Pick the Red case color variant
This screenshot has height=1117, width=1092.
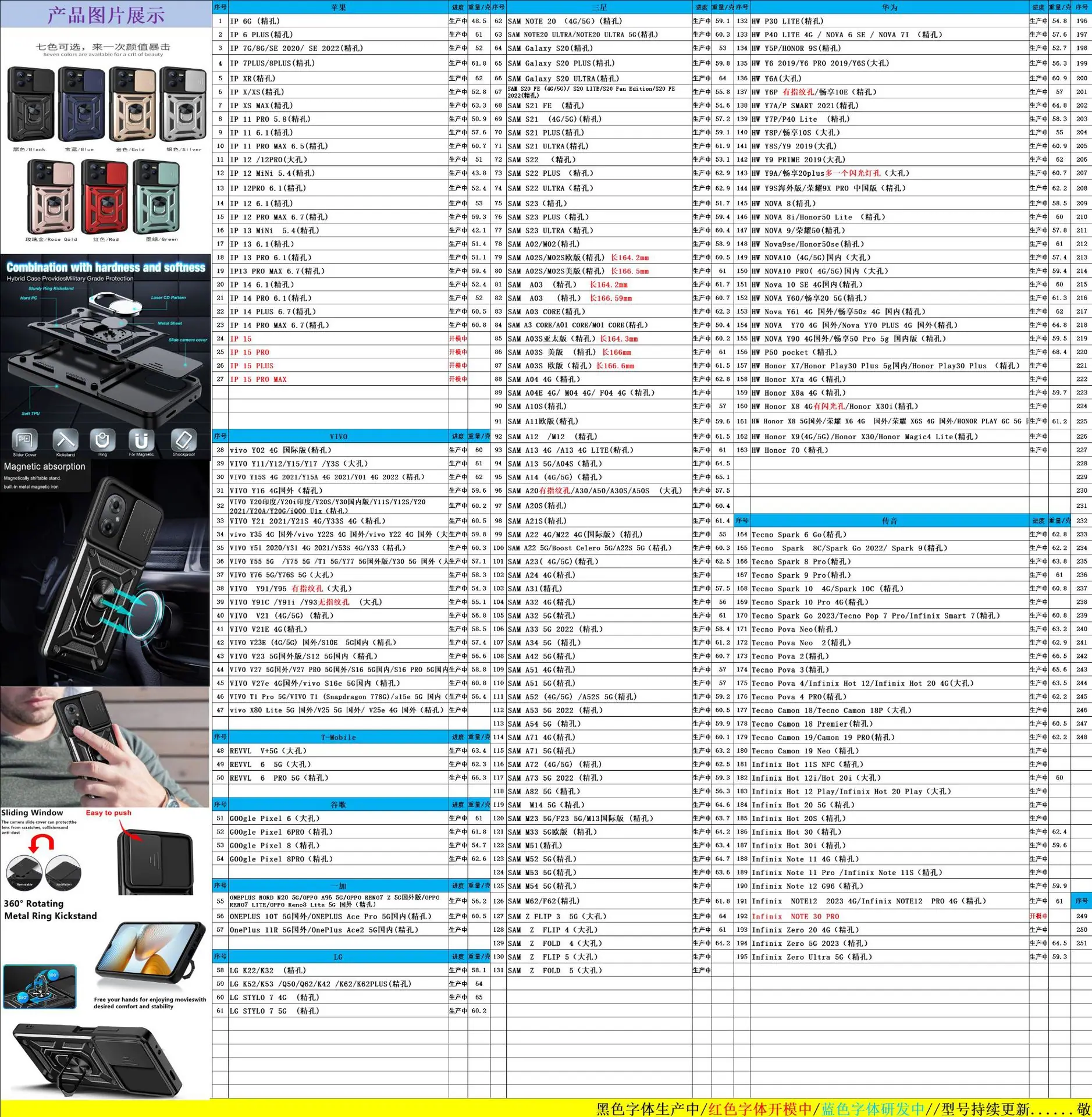(104, 197)
